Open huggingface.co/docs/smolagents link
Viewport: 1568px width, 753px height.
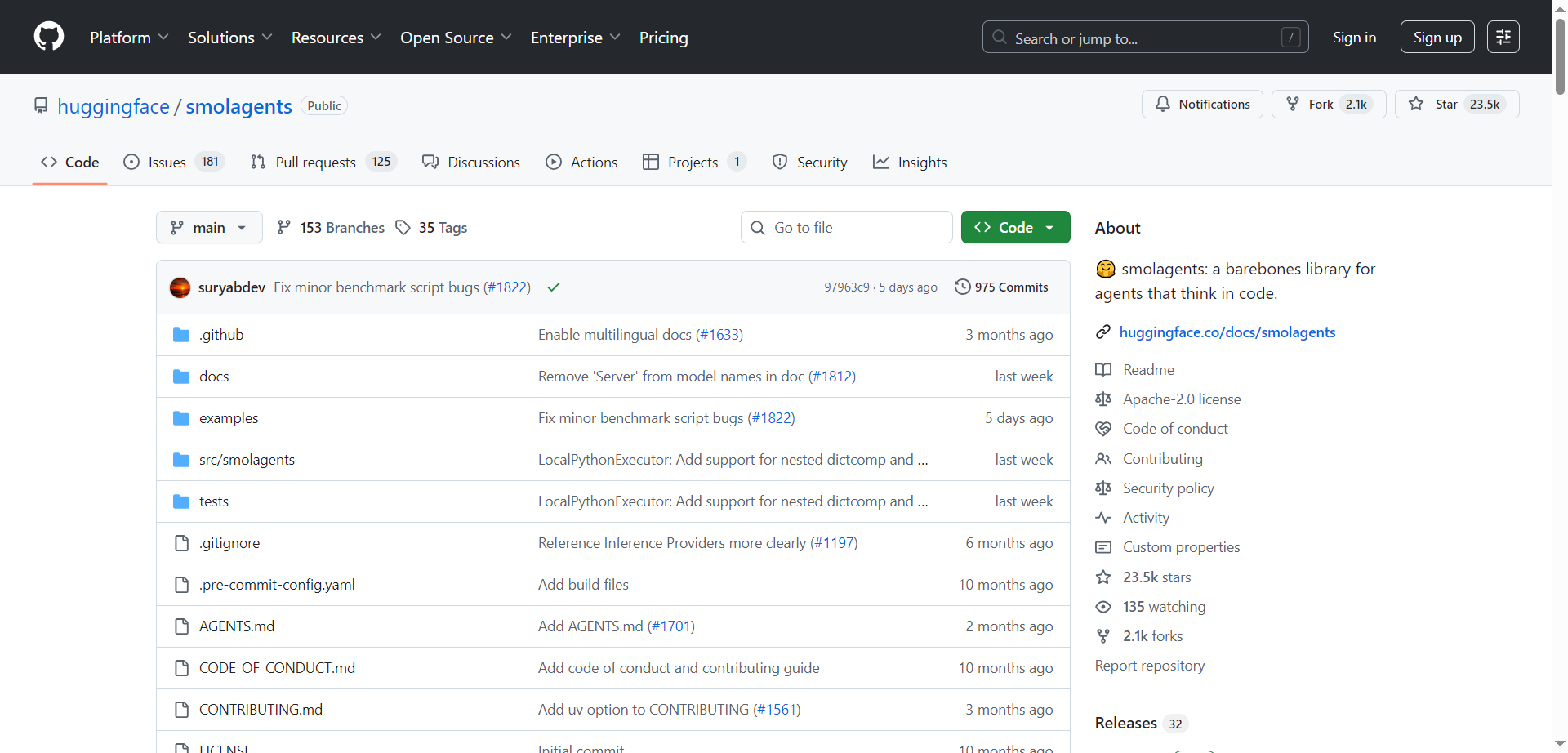tap(1227, 332)
